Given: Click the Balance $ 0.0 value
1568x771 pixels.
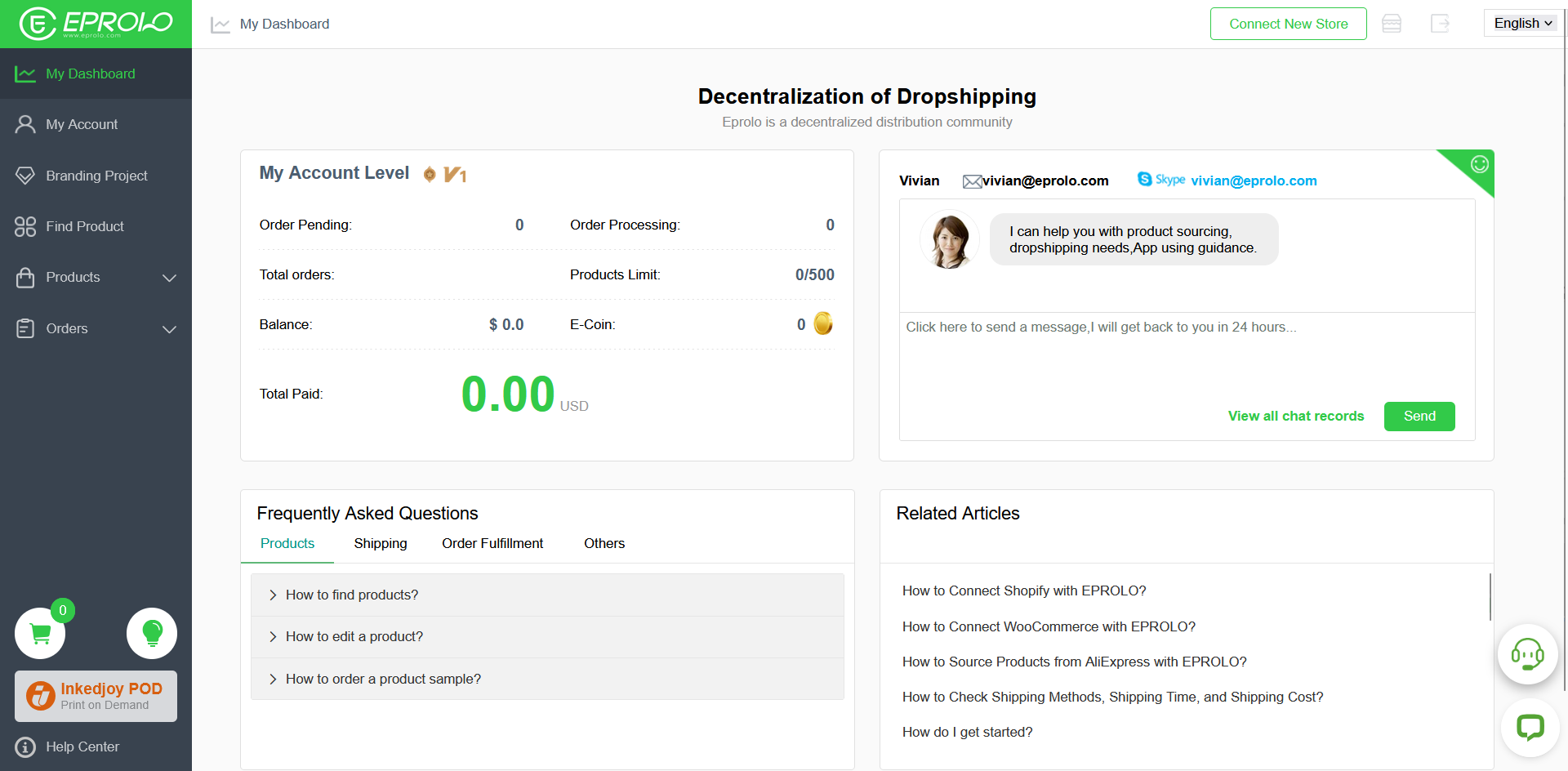Looking at the screenshot, I should [506, 324].
